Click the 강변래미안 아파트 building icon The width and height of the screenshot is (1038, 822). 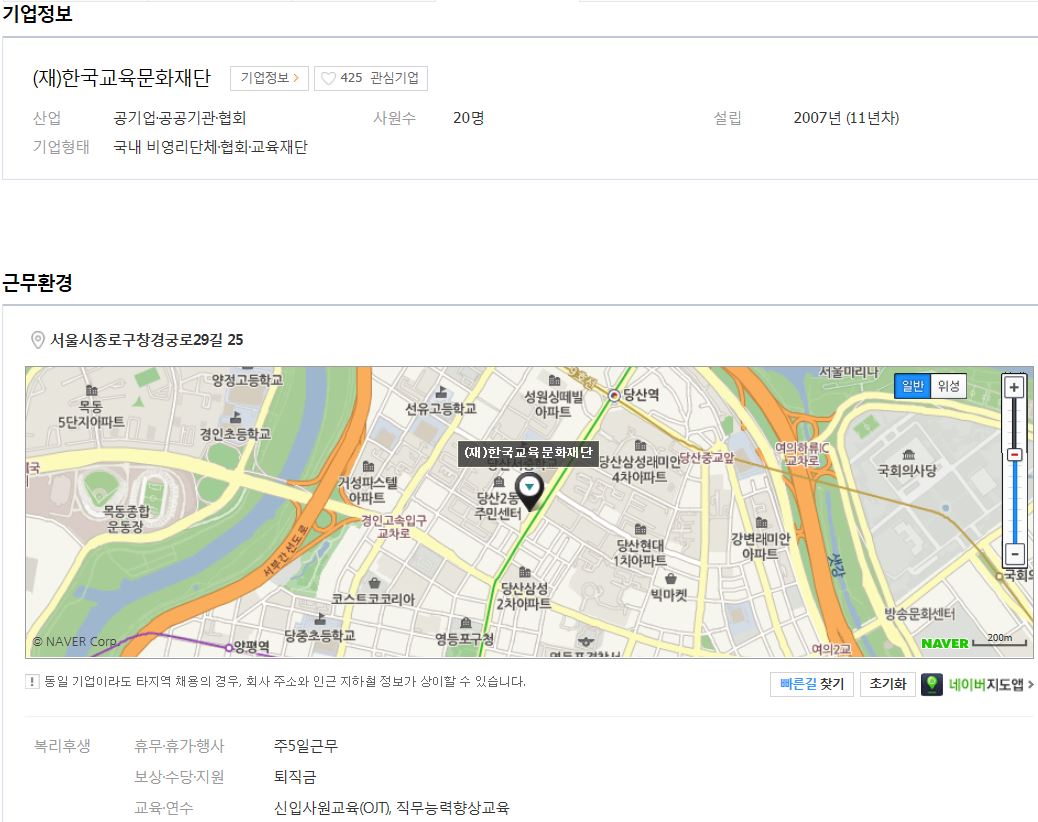point(761,523)
